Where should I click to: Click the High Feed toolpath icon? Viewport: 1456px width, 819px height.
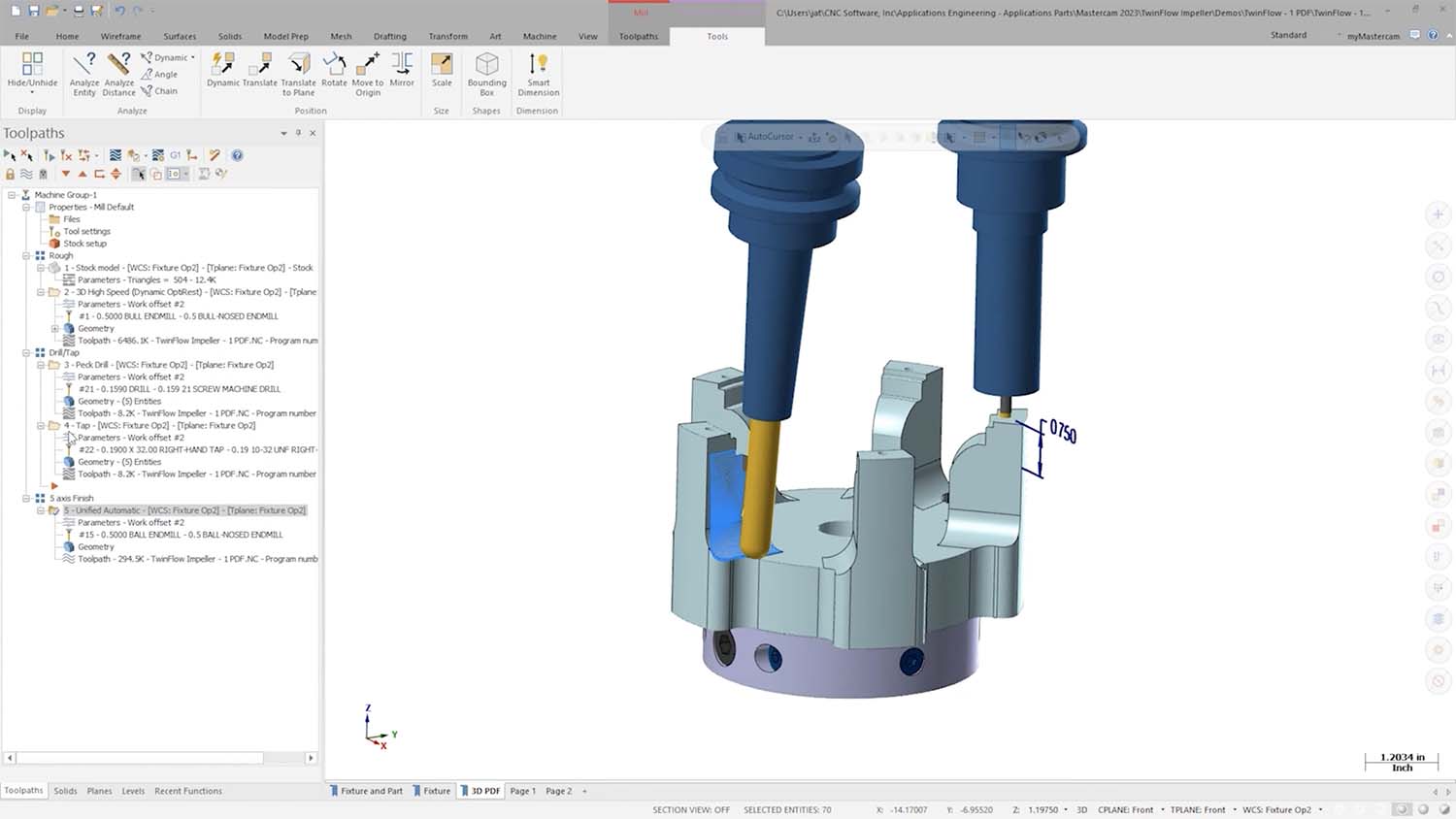pyautogui.click(x=192, y=155)
